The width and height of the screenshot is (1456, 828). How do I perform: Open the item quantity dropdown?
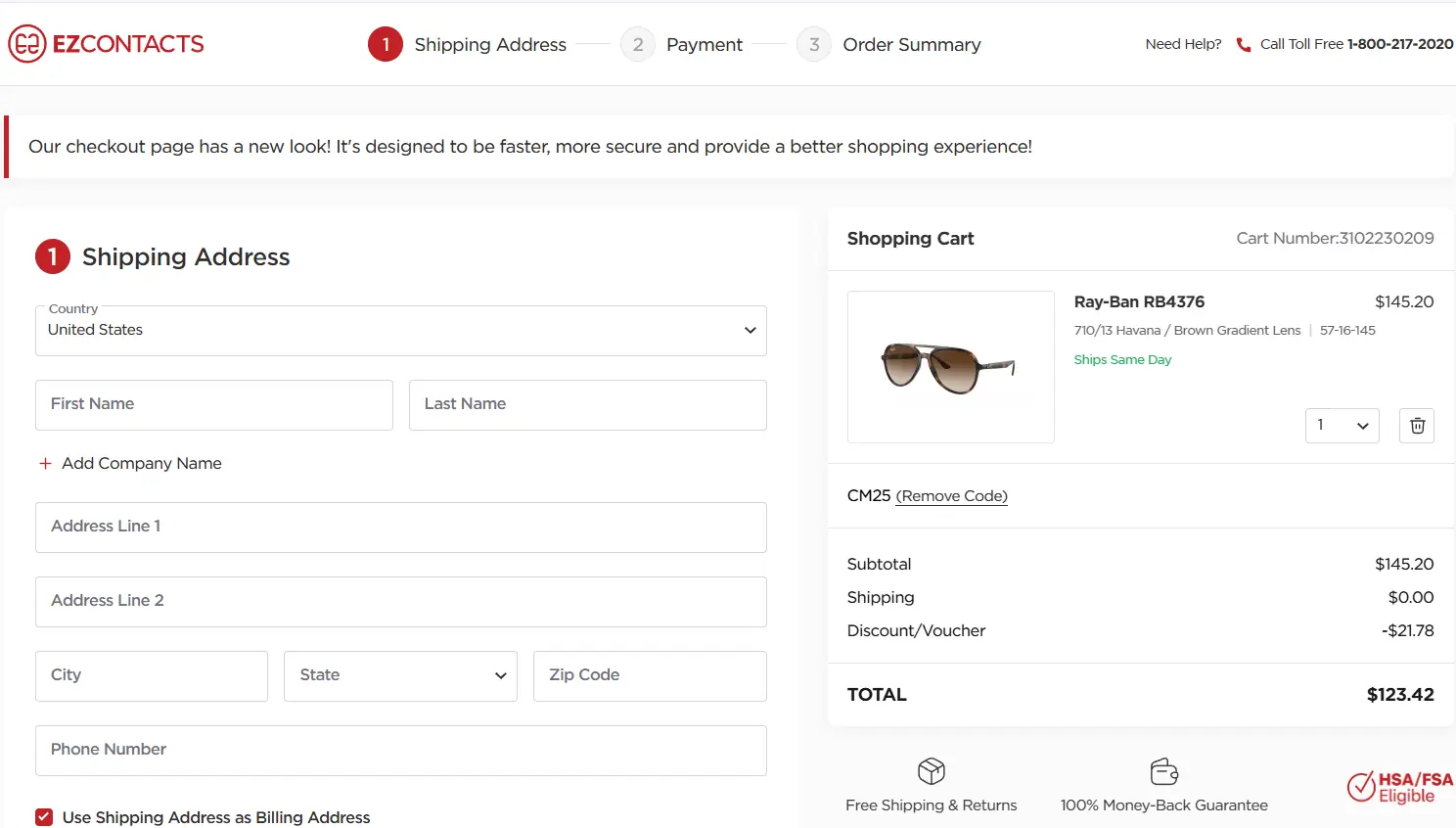1342,426
